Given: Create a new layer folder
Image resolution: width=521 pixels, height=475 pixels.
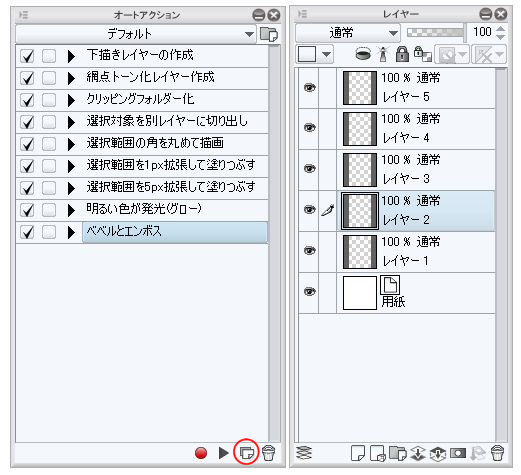Looking at the screenshot, I should (x=398, y=453).
